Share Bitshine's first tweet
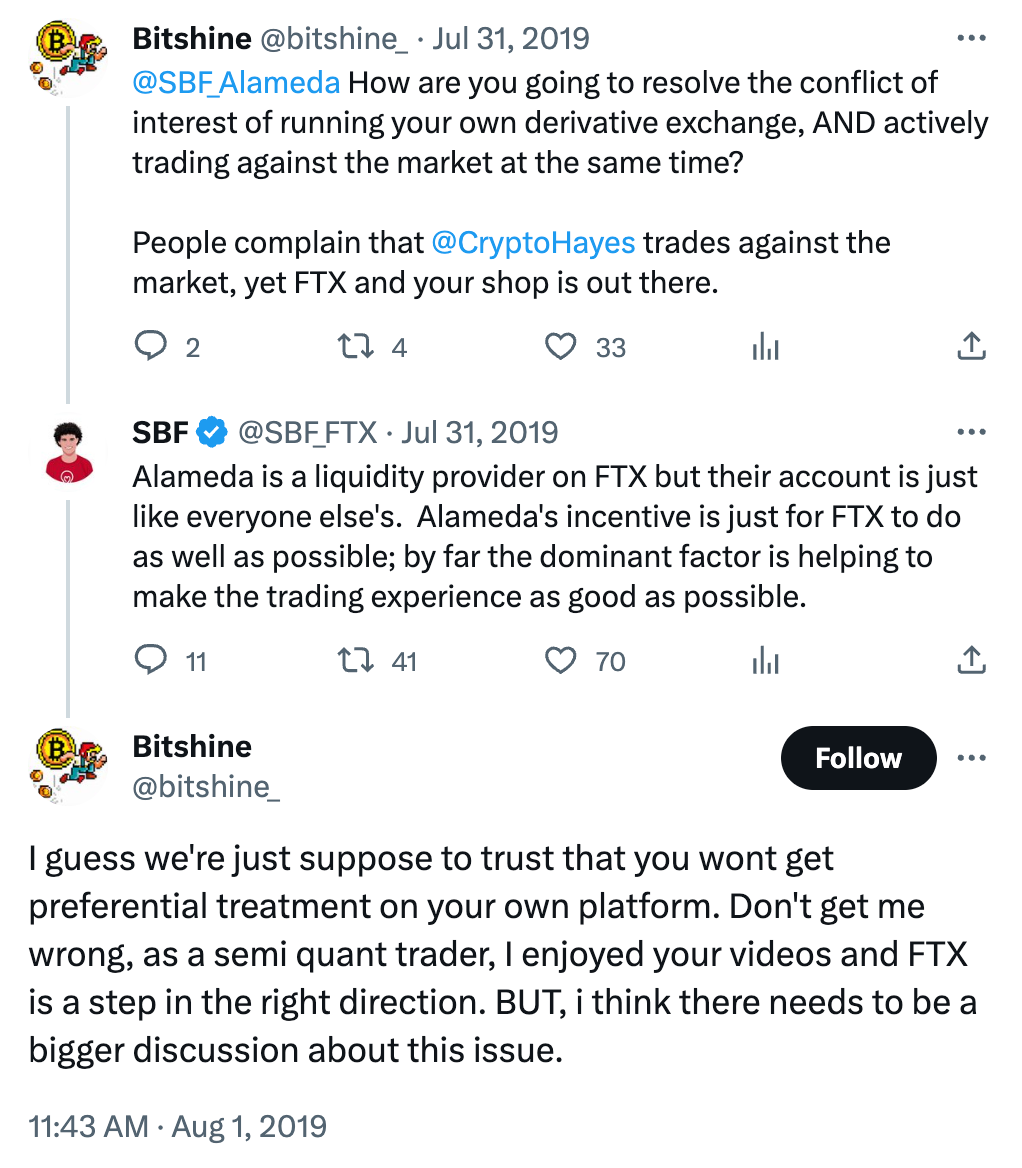This screenshot has width=1022, height=1168. point(971,346)
